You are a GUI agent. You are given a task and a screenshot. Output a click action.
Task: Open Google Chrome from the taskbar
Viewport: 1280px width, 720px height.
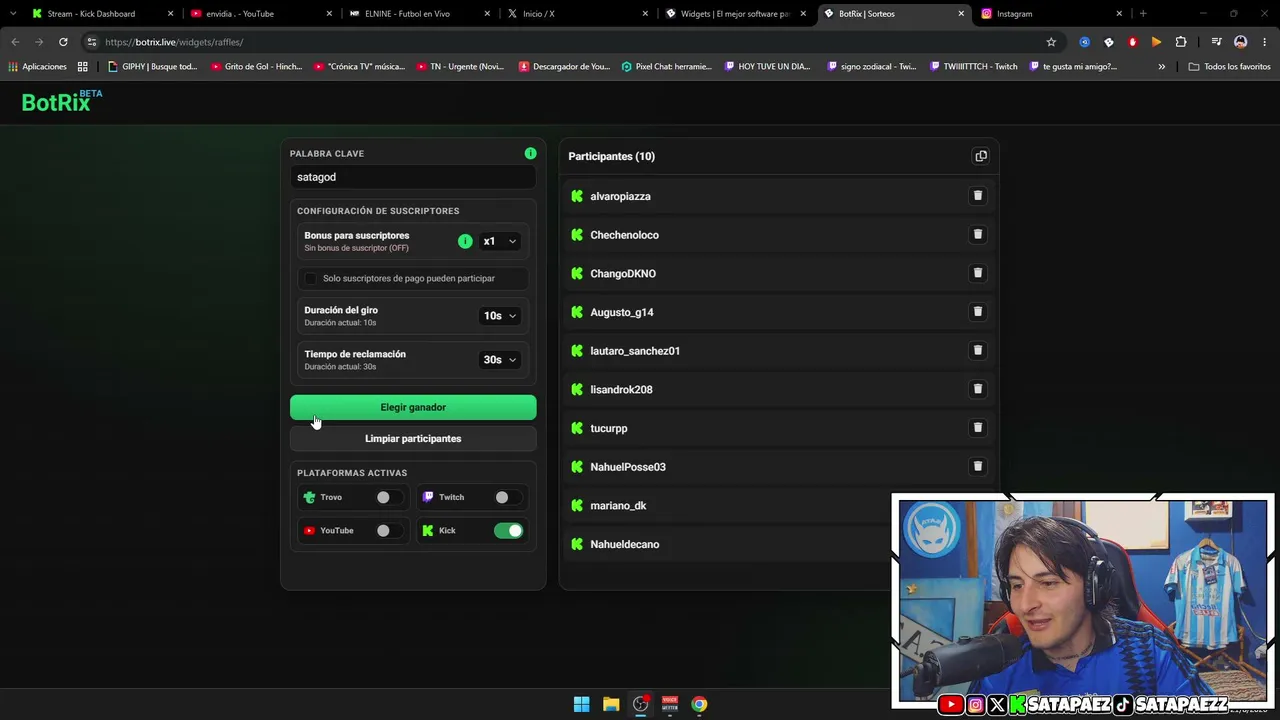click(699, 704)
